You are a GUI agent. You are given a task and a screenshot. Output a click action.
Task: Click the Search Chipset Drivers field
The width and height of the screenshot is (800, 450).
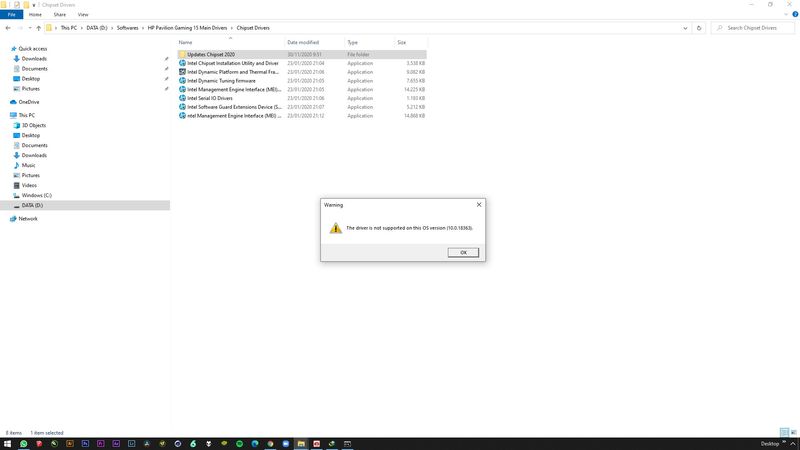753,28
